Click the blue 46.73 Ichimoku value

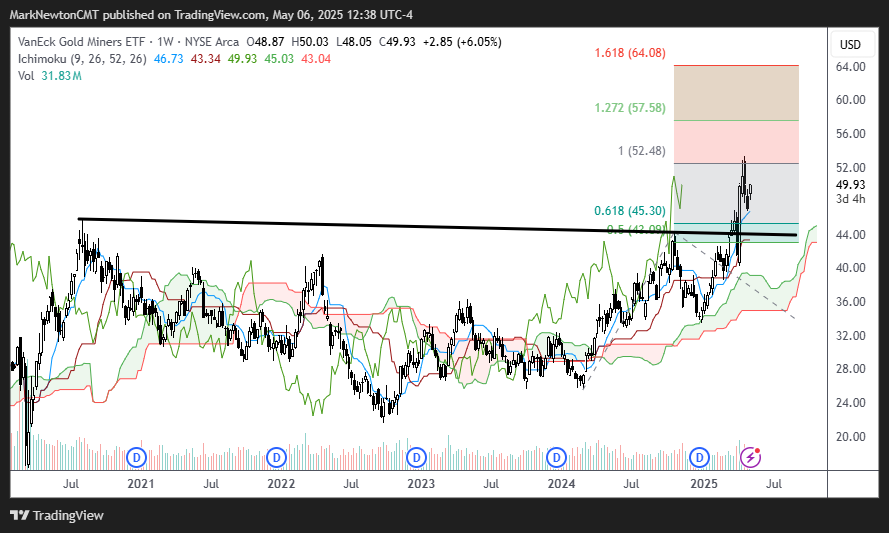tap(168, 59)
